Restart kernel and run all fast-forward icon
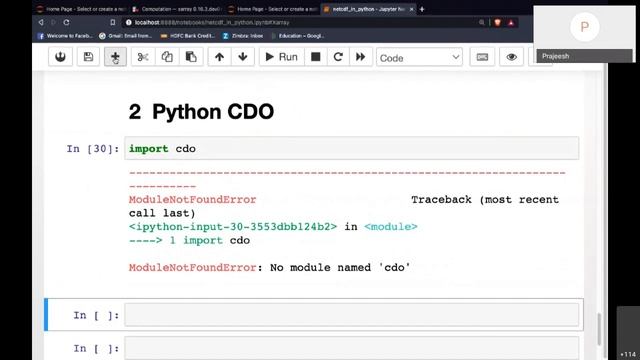 point(361,57)
